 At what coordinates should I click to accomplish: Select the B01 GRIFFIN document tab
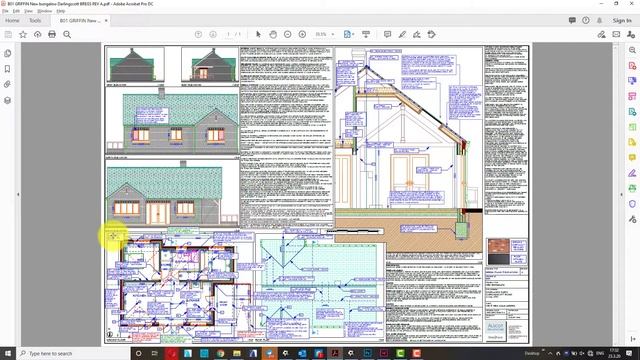point(80,20)
